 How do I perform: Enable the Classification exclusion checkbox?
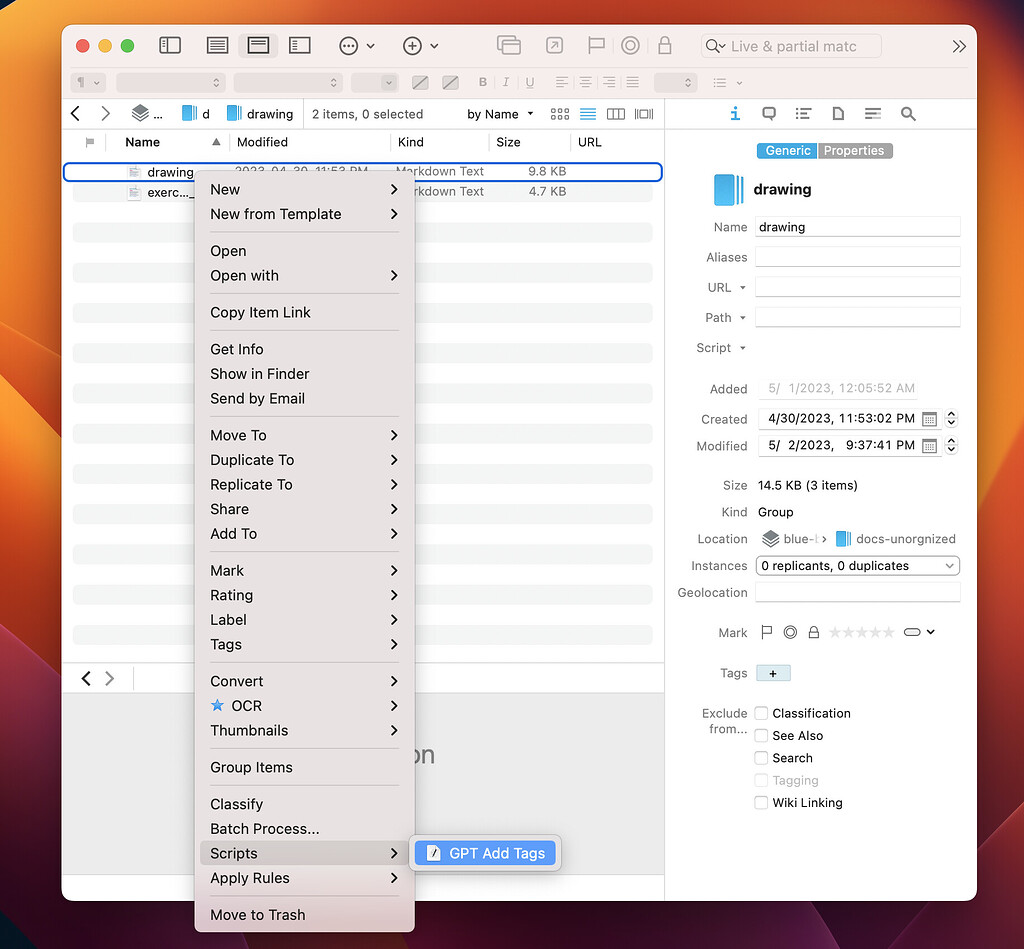coord(760,713)
